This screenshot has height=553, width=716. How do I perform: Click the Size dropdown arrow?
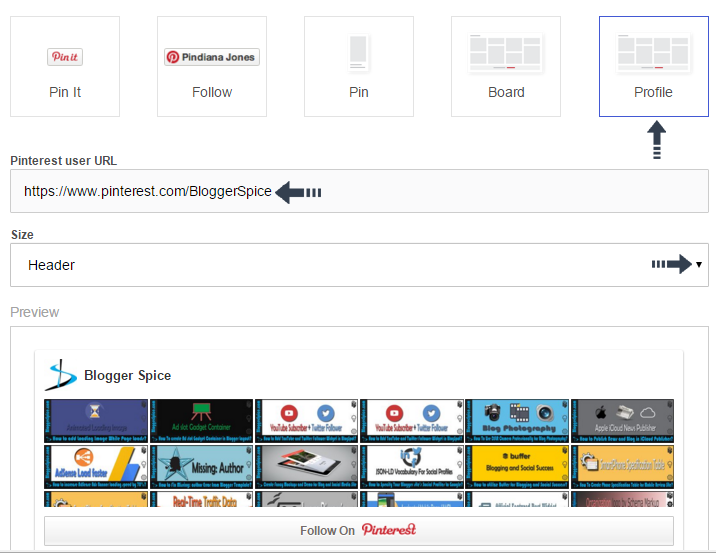click(699, 264)
